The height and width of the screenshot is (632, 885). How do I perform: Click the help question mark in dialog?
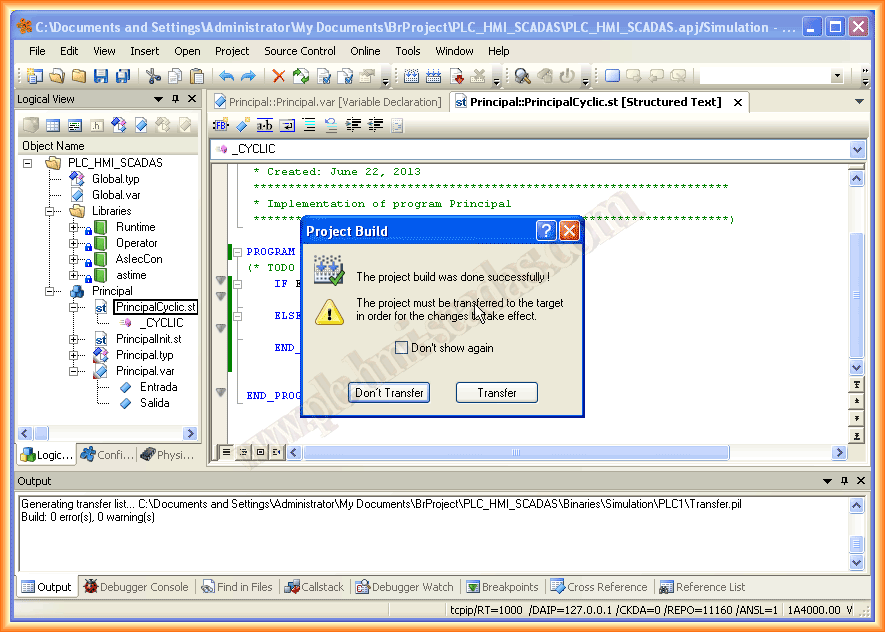point(545,231)
